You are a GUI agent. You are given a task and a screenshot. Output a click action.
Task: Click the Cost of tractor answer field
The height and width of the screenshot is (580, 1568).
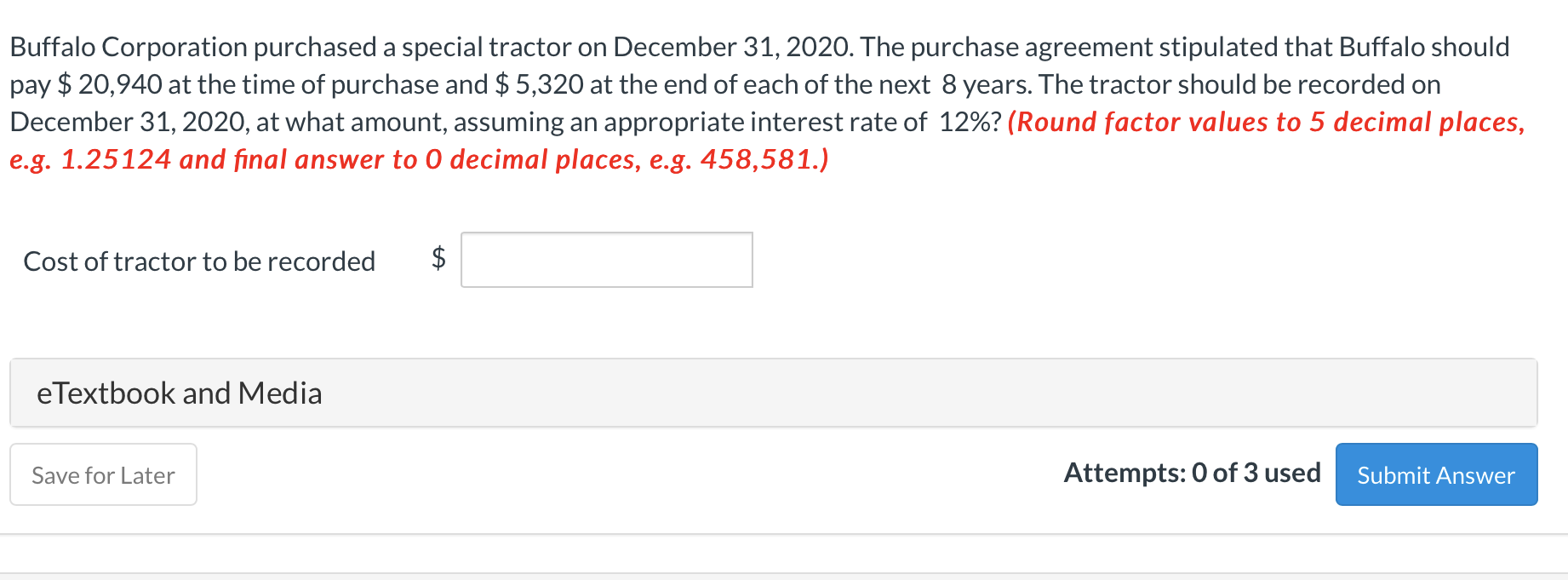[x=606, y=260]
